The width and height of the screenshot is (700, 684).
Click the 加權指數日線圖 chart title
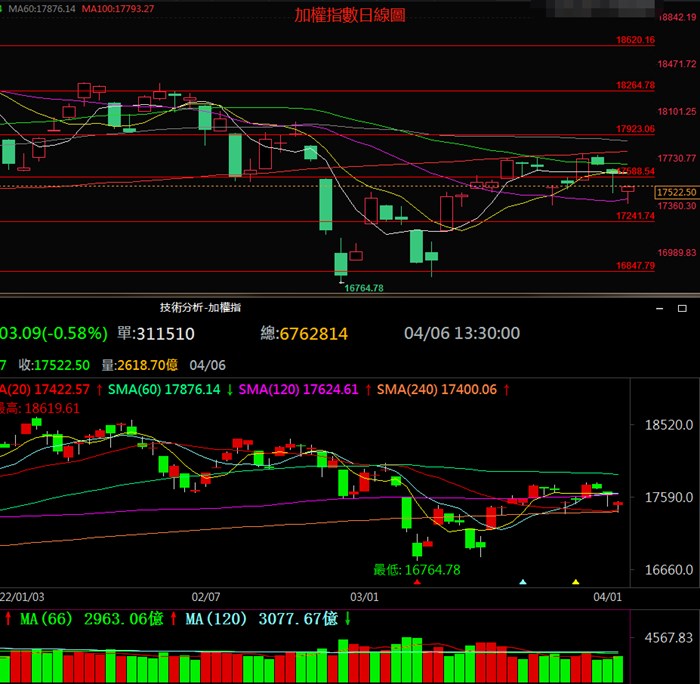coord(349,15)
